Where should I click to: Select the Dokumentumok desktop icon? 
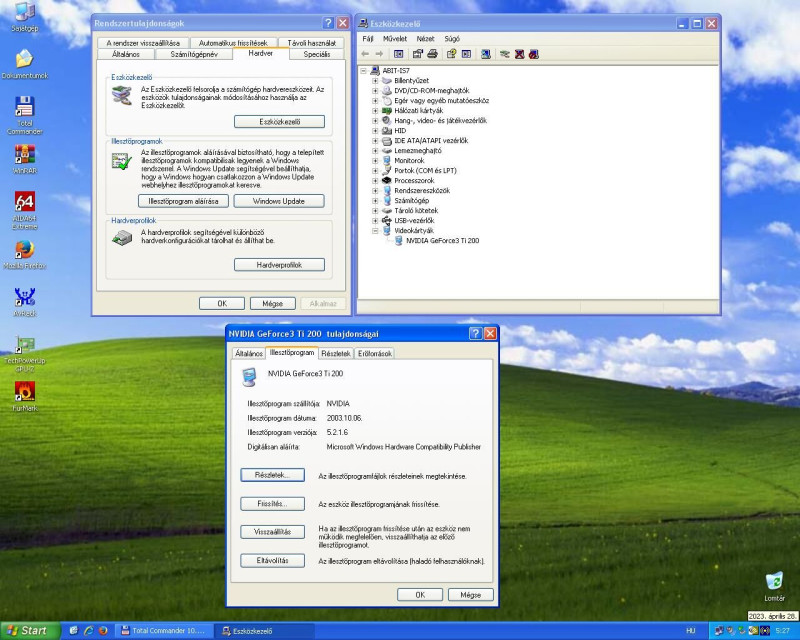coord(24,64)
